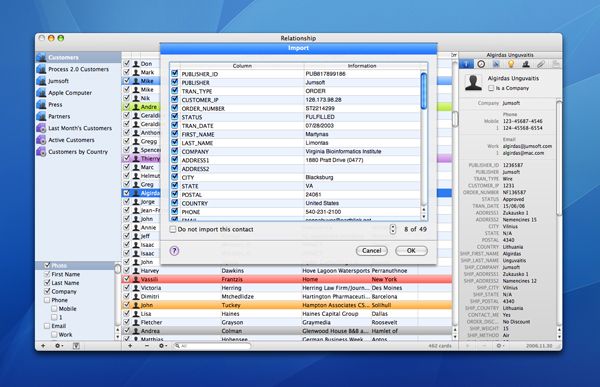Screen dimensions: 600x387
Task: Uncheck the PUBLISHER_ID column checkbox
Action: 175,73
